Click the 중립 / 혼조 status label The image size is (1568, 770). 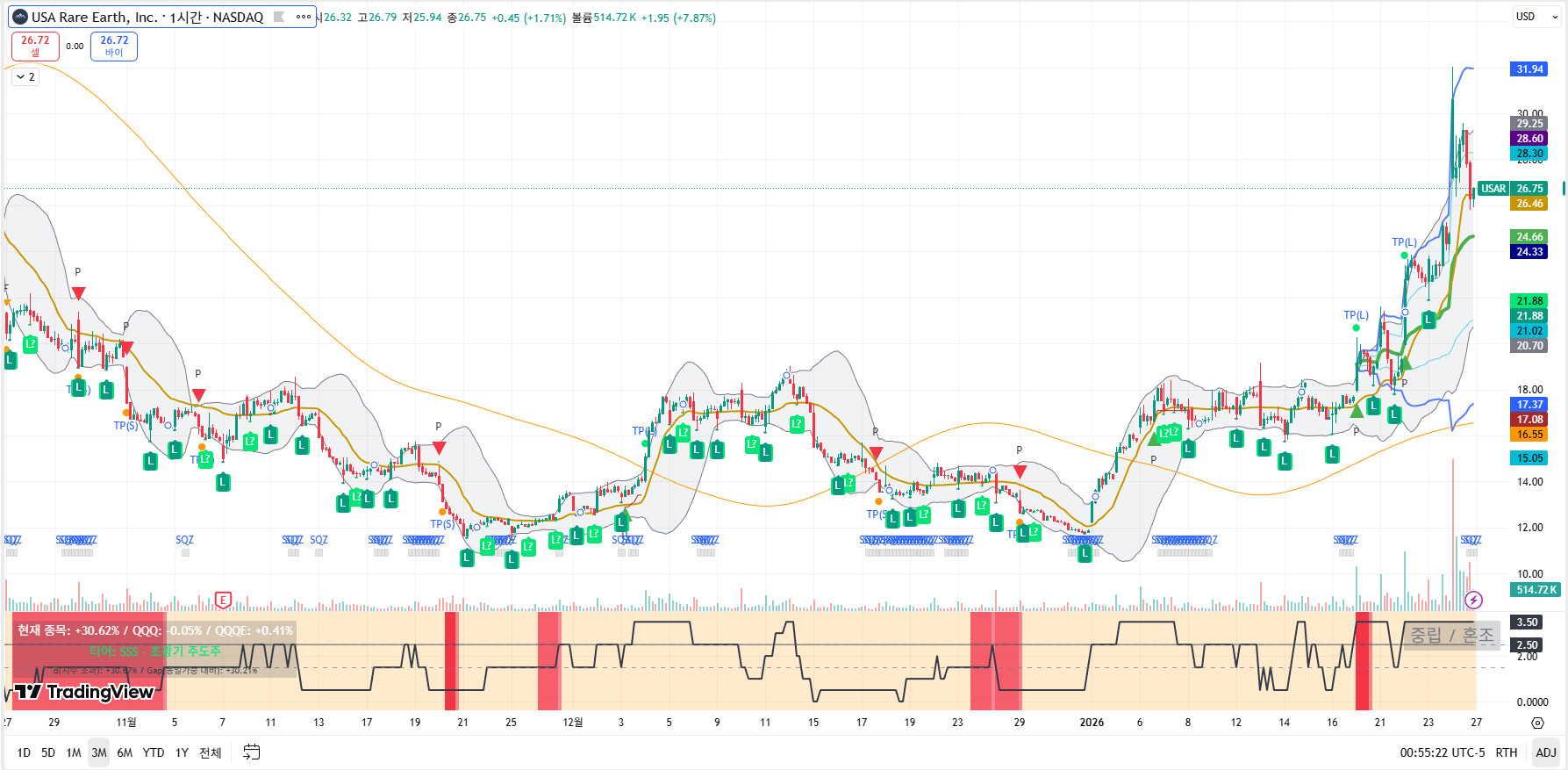1451,635
